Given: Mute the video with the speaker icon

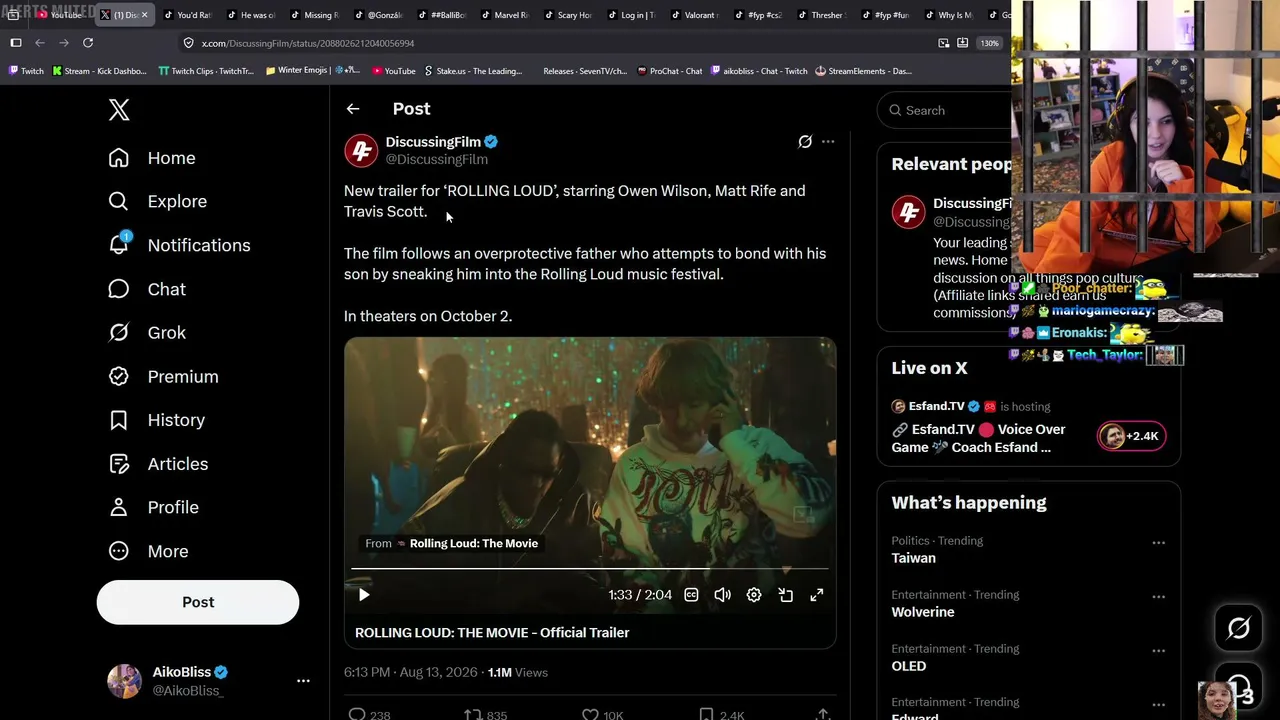Looking at the screenshot, I should (x=722, y=595).
